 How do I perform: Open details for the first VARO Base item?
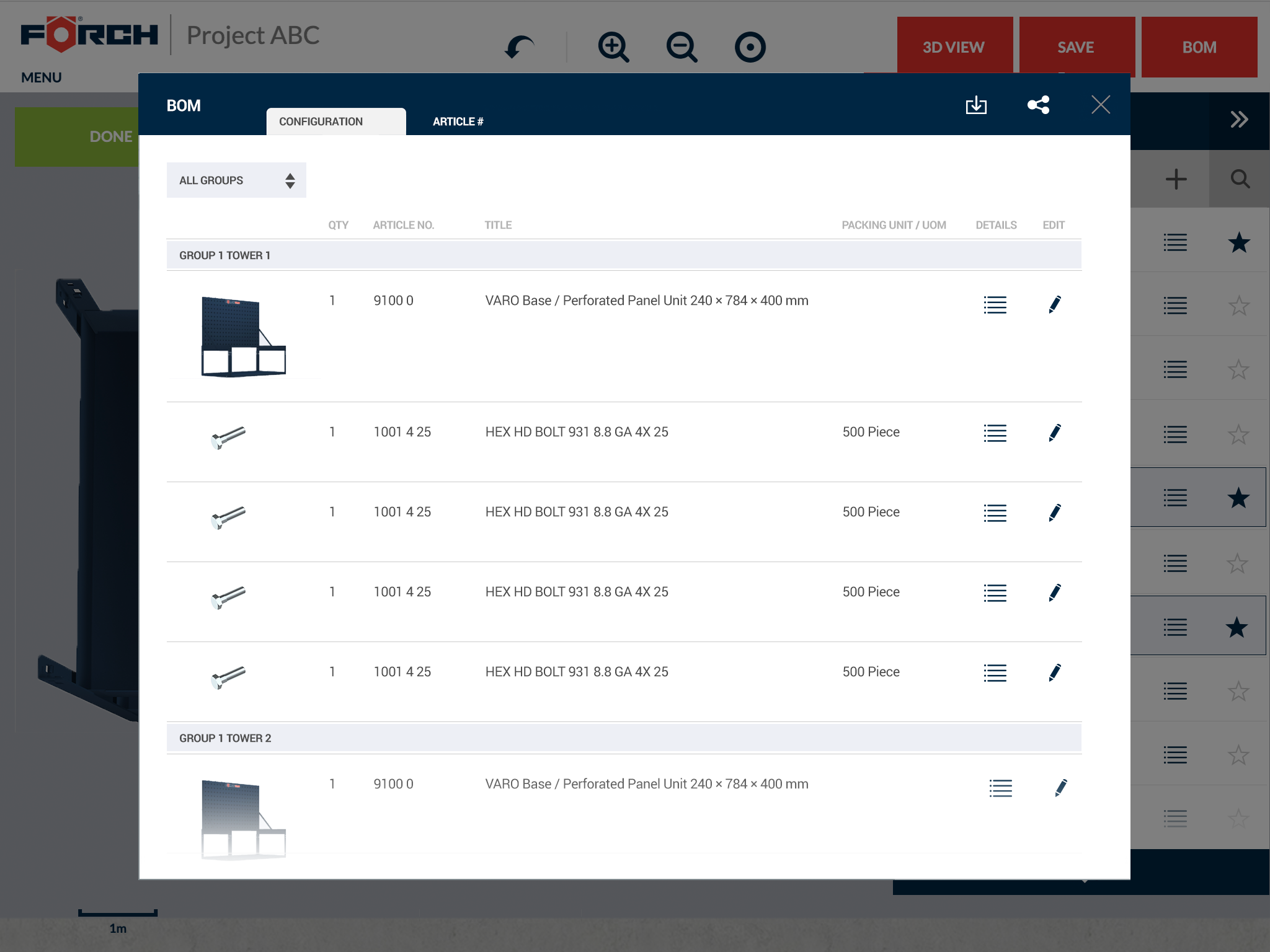pos(995,304)
